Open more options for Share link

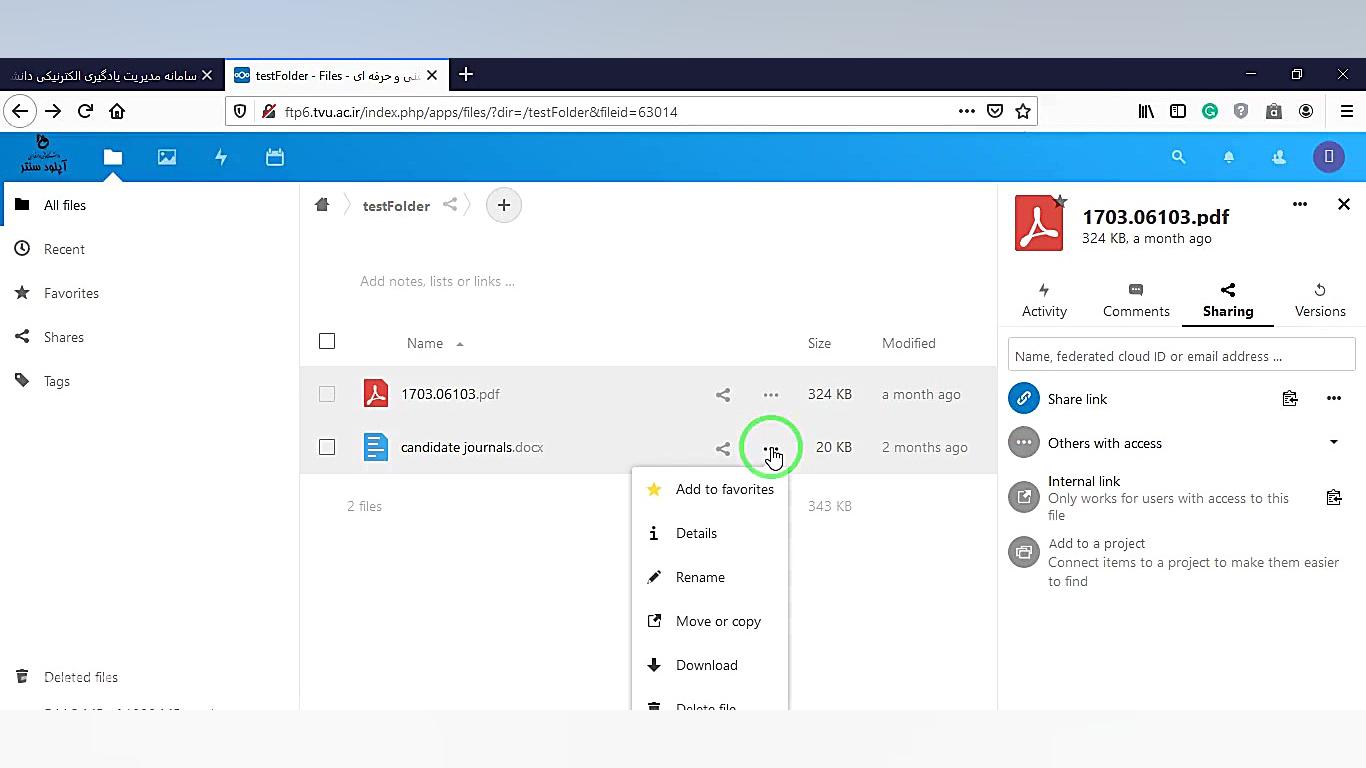tap(1333, 399)
